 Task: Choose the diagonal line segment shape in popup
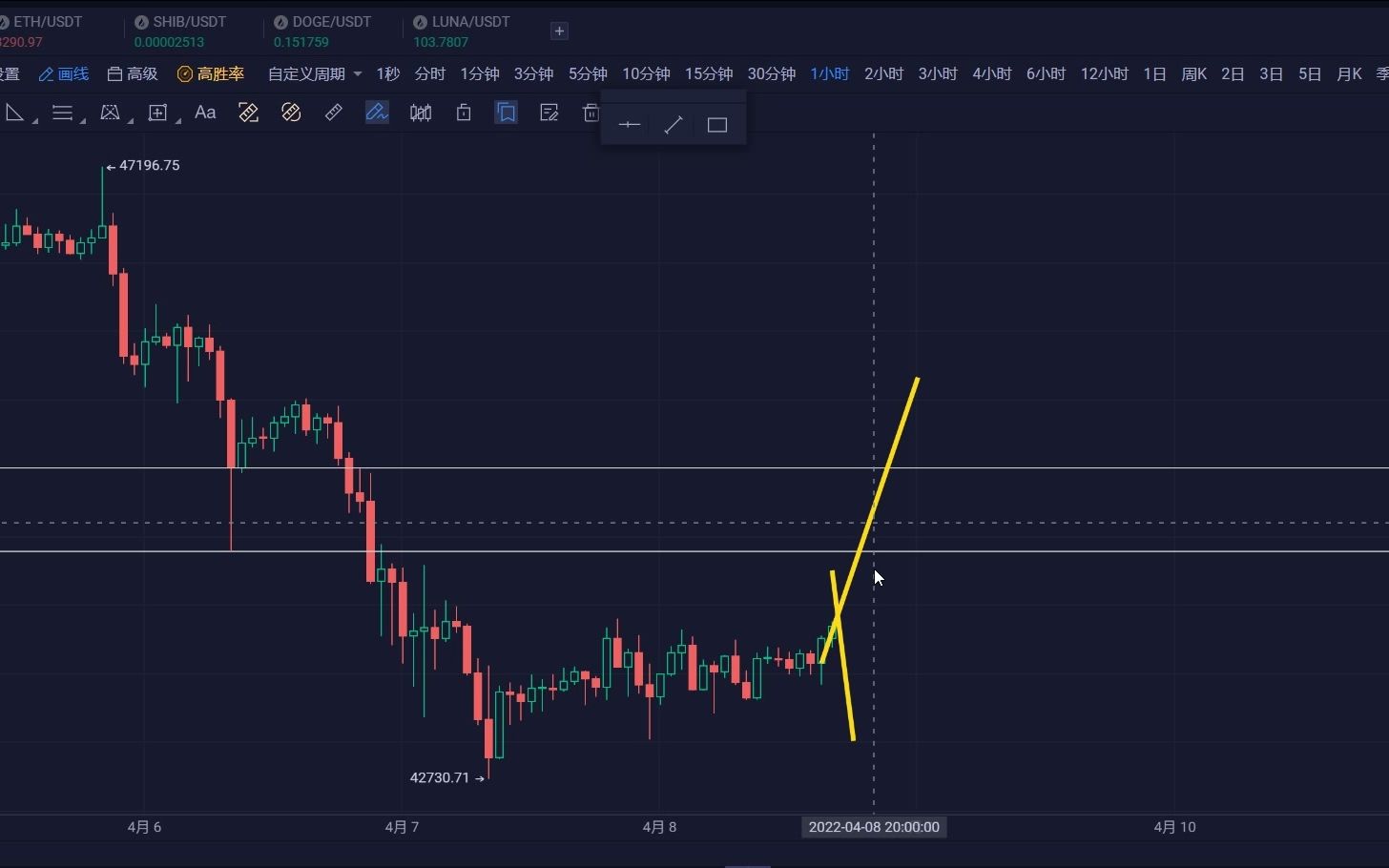click(674, 125)
